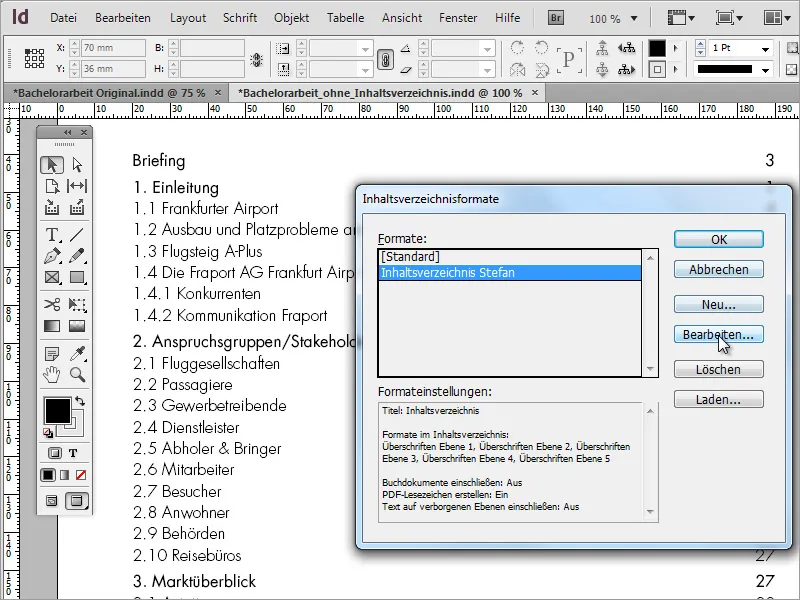Toggle constrain proportions chain link

385,59
